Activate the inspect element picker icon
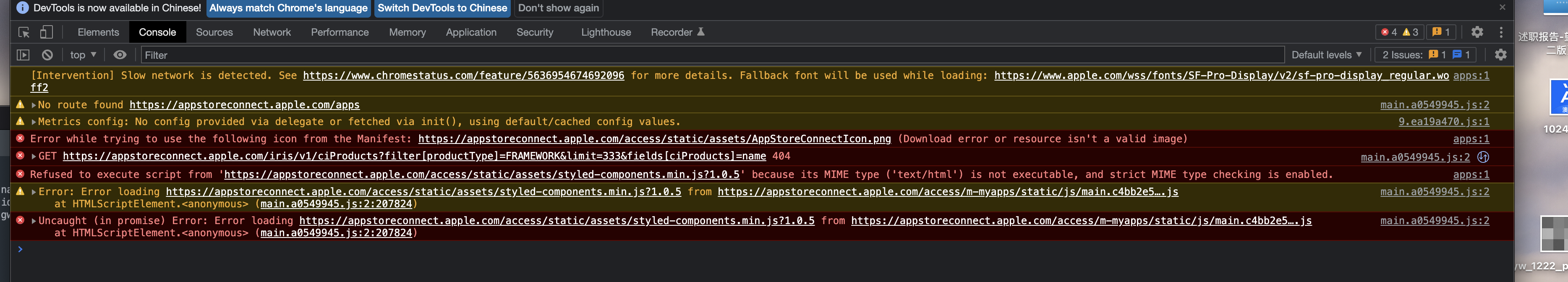The image size is (1568, 282). point(24,32)
